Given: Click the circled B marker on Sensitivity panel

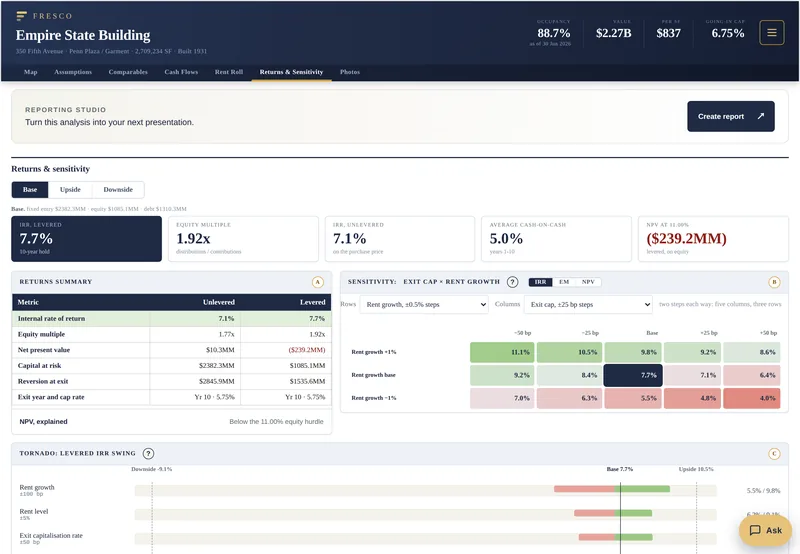Looking at the screenshot, I should pyautogui.click(x=774, y=282).
